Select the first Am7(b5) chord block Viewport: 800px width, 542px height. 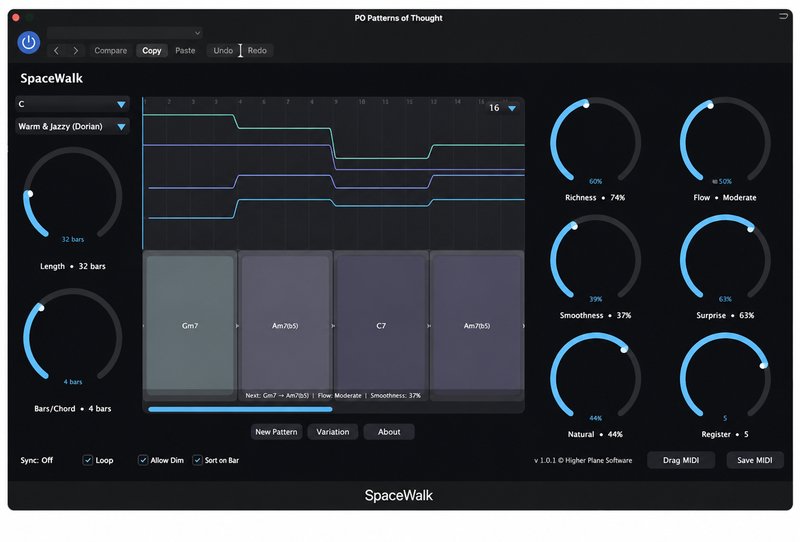coord(285,325)
